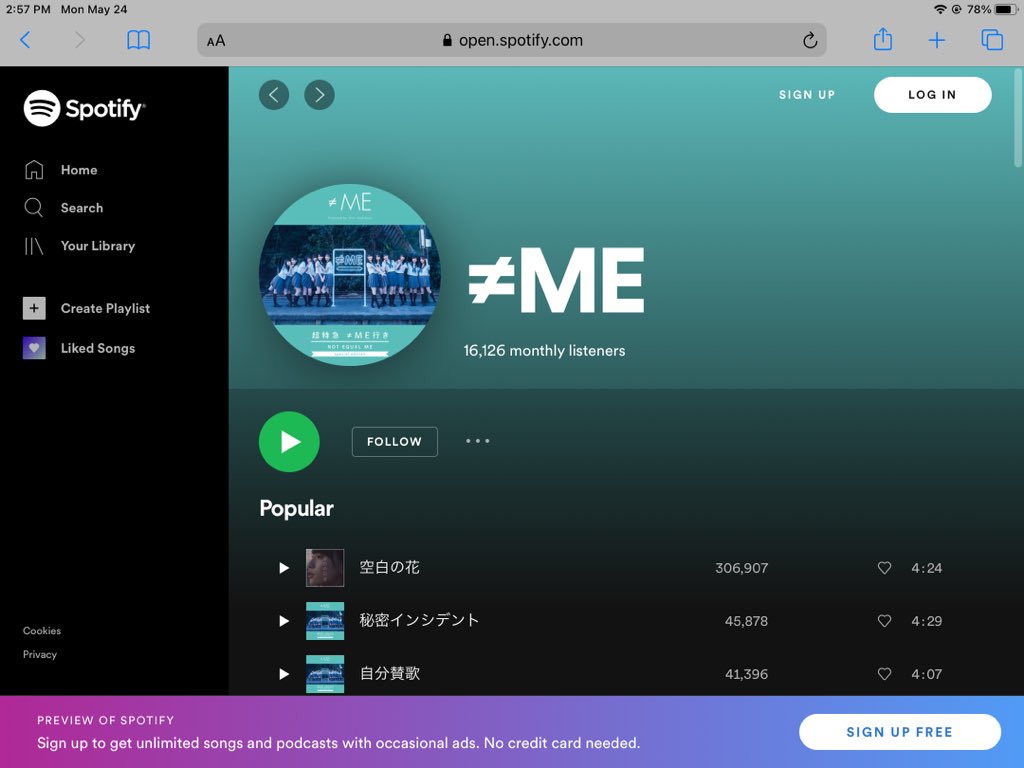Click the page's vertical scrollbar
This screenshot has width=1024, height=768.
[x=1017, y=118]
